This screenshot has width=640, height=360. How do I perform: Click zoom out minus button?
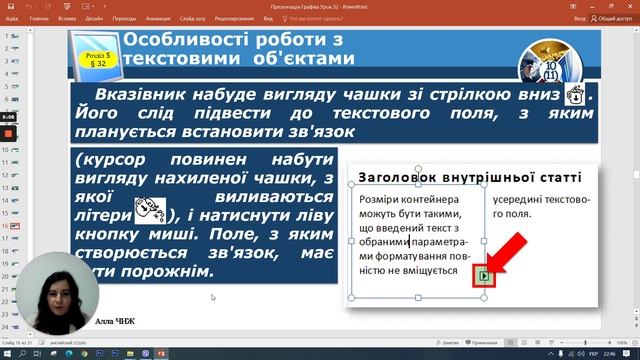[562, 343]
